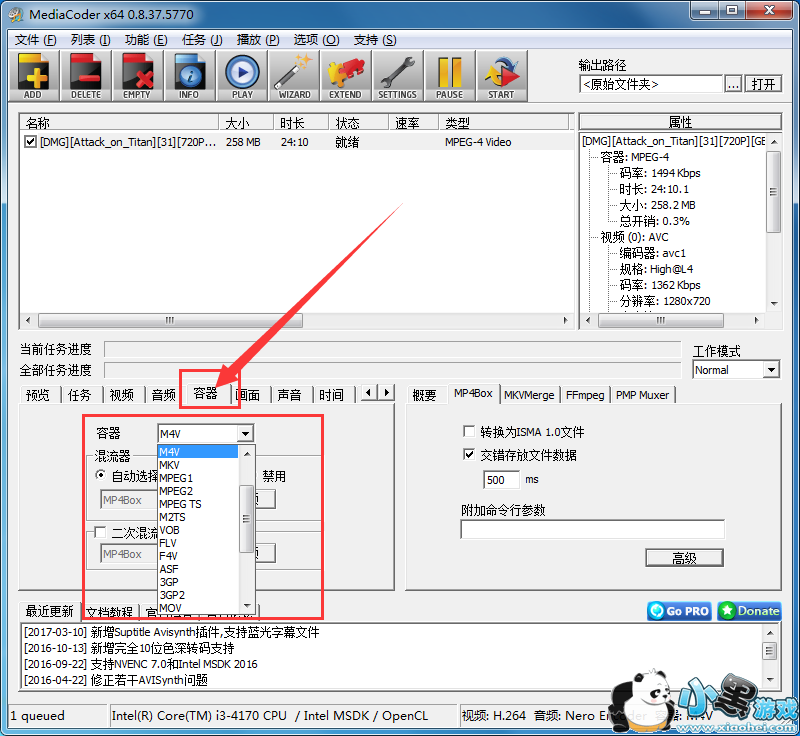Screen dimensions: 800x736
Task: Open the 支持 menu
Action: point(375,40)
